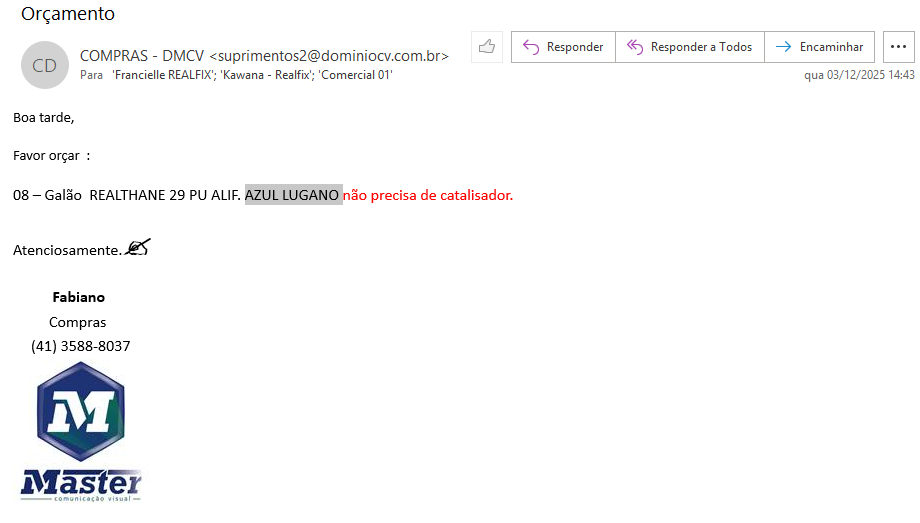Image resolution: width=920 pixels, height=523 pixels.
Task: Click the highlighted AZUL LUGANO text
Action: [293, 195]
